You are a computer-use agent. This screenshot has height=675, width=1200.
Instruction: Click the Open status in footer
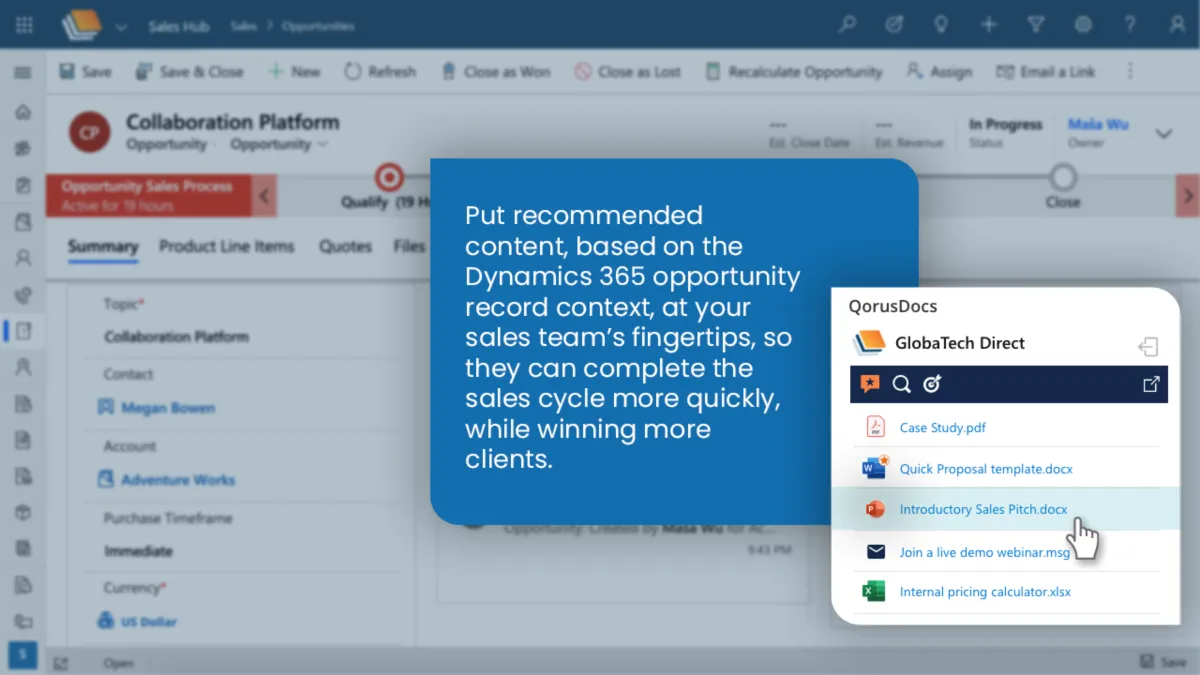118,663
